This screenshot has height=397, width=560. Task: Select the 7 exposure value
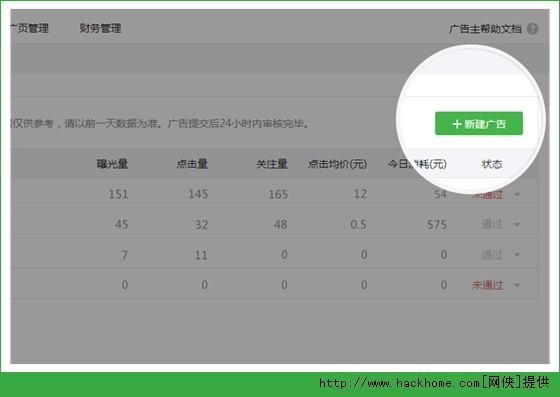125,255
